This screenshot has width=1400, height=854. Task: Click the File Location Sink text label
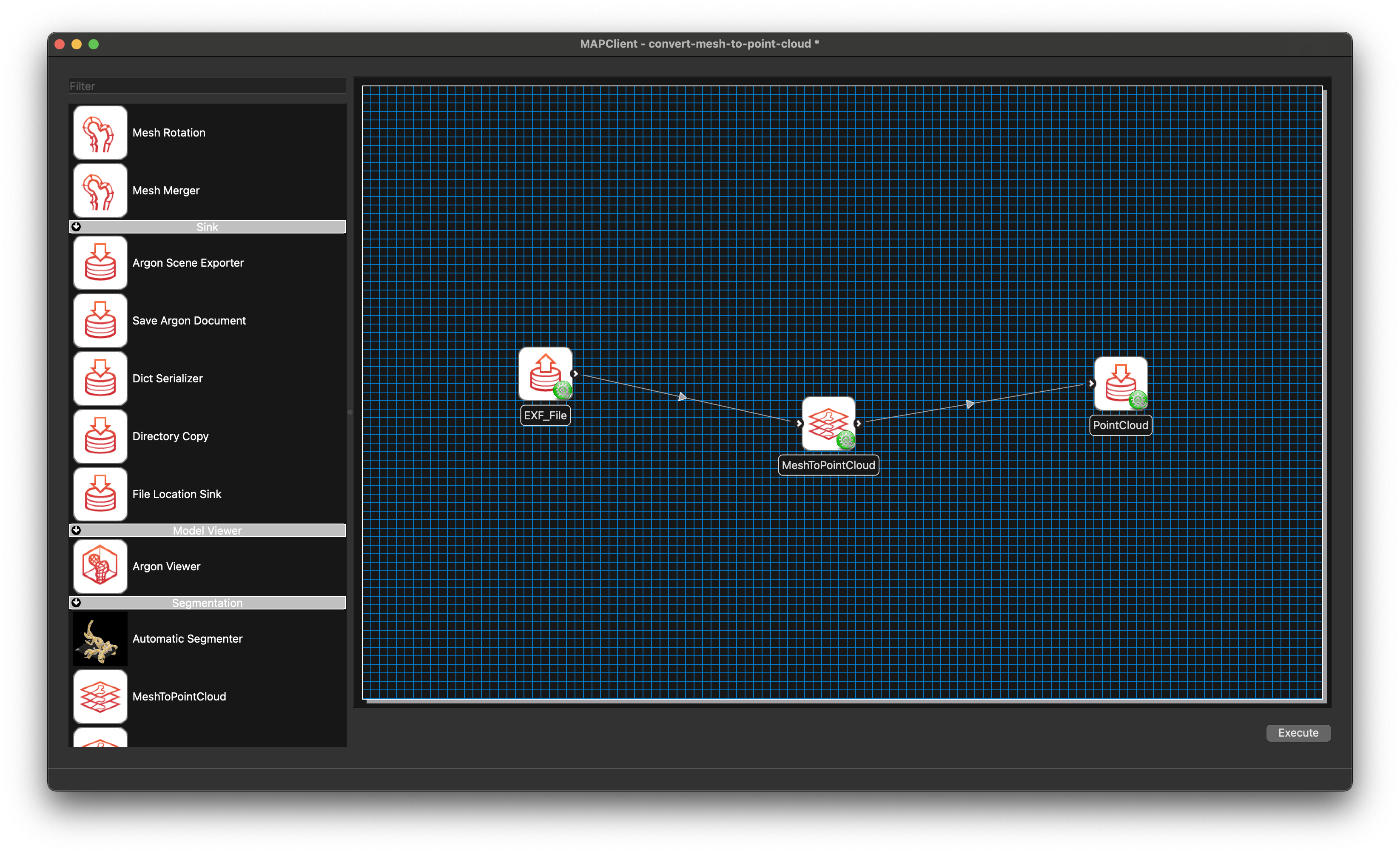tap(177, 494)
